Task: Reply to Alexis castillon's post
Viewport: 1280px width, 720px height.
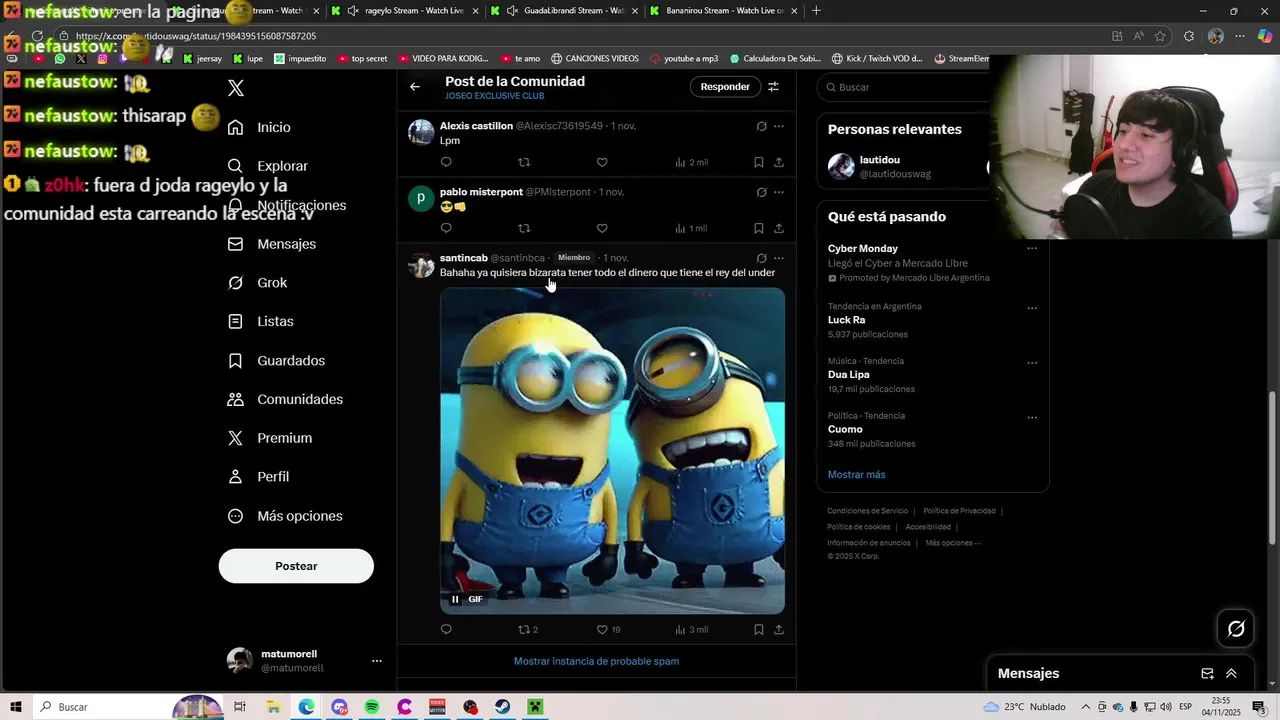Action: [x=446, y=162]
